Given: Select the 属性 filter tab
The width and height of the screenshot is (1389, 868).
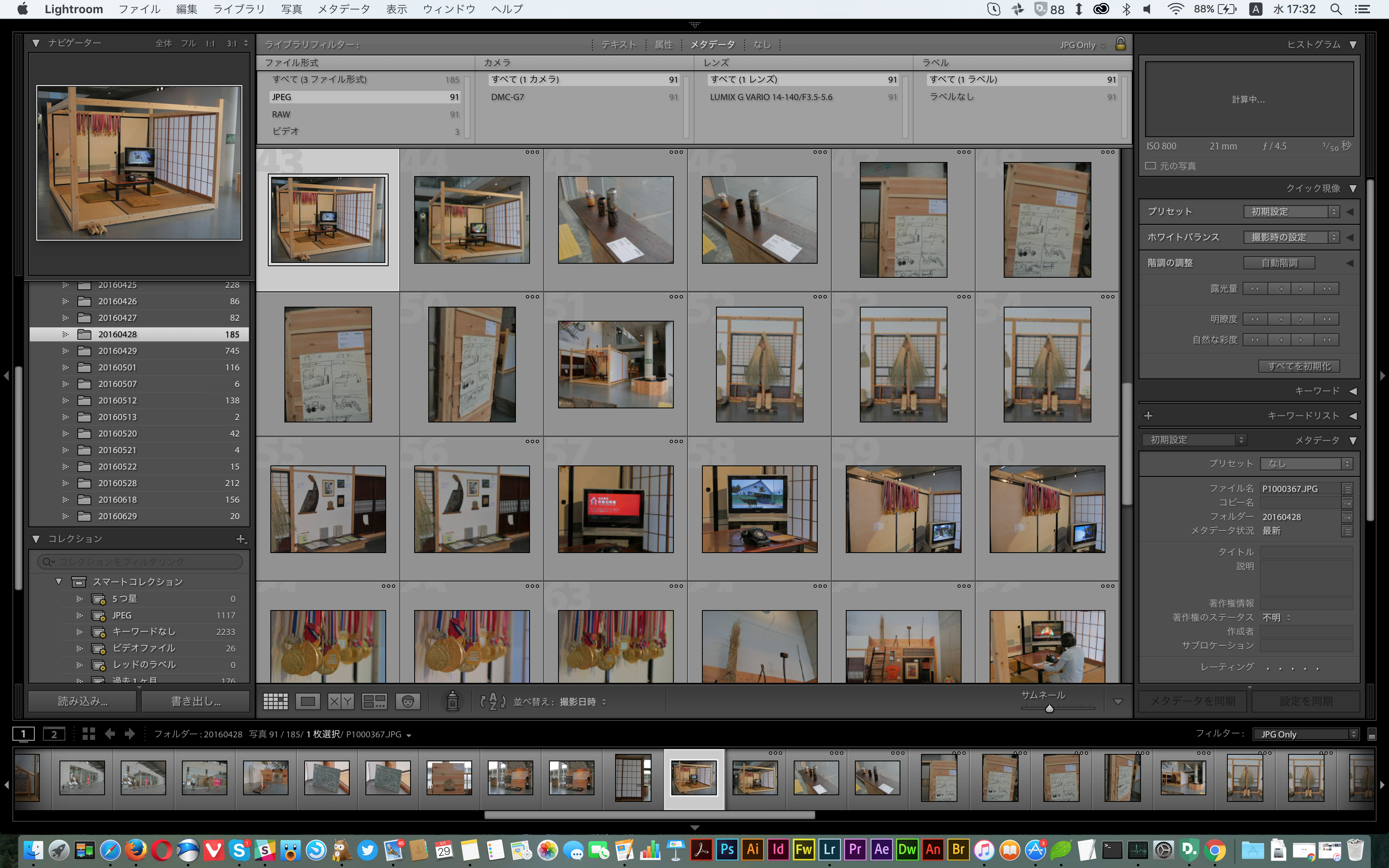Looking at the screenshot, I should coord(663,44).
